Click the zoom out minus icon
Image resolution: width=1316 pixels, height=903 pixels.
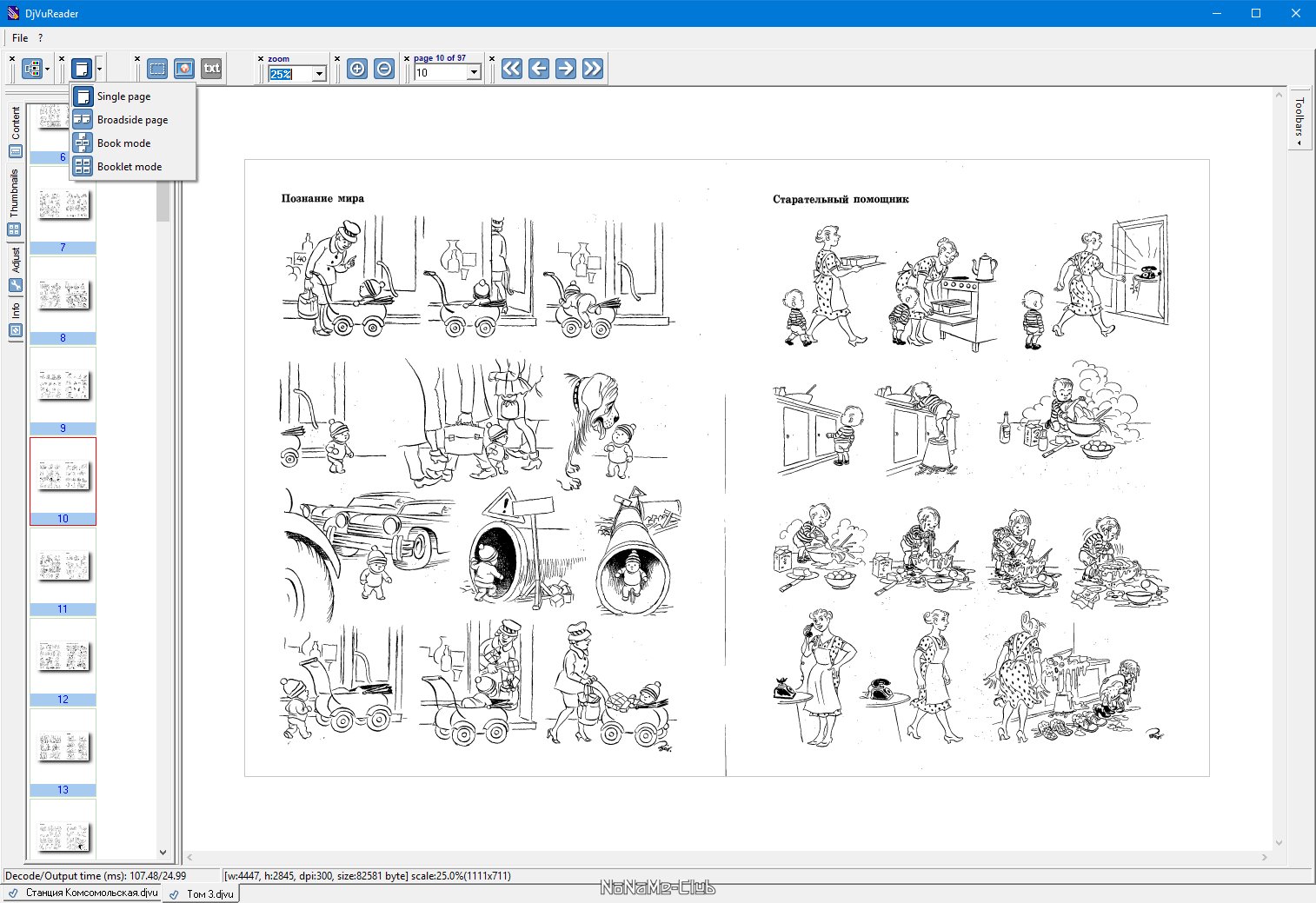pos(384,69)
